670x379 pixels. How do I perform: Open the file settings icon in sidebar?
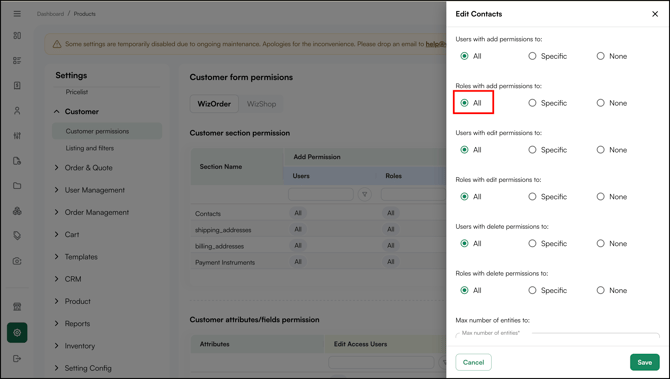click(17, 161)
